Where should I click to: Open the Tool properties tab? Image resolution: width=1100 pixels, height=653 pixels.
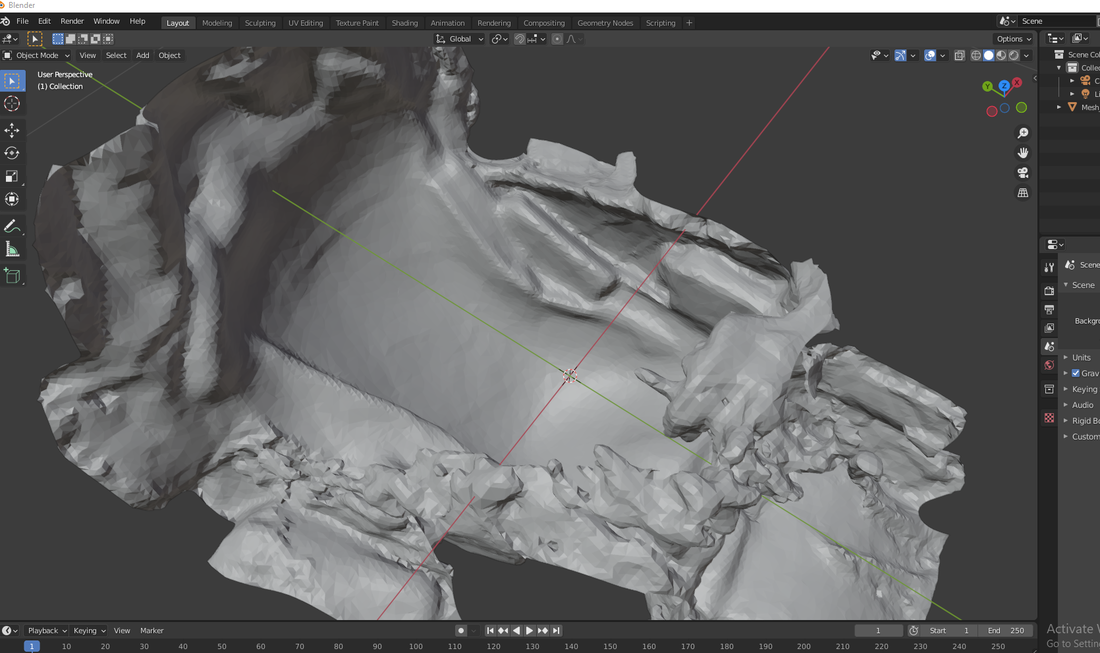click(1049, 267)
